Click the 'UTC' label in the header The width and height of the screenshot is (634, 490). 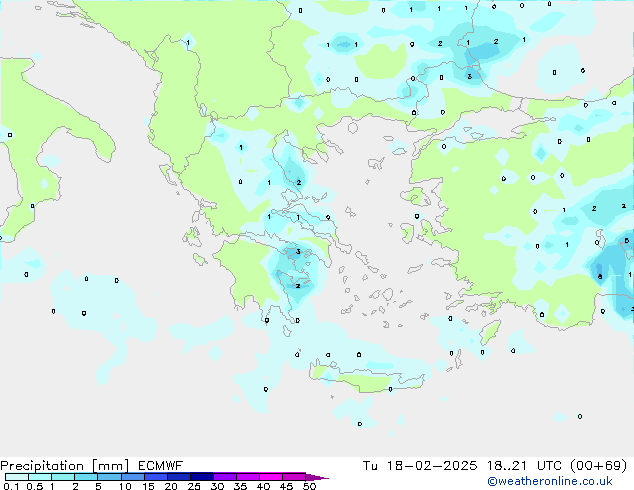pos(549,466)
